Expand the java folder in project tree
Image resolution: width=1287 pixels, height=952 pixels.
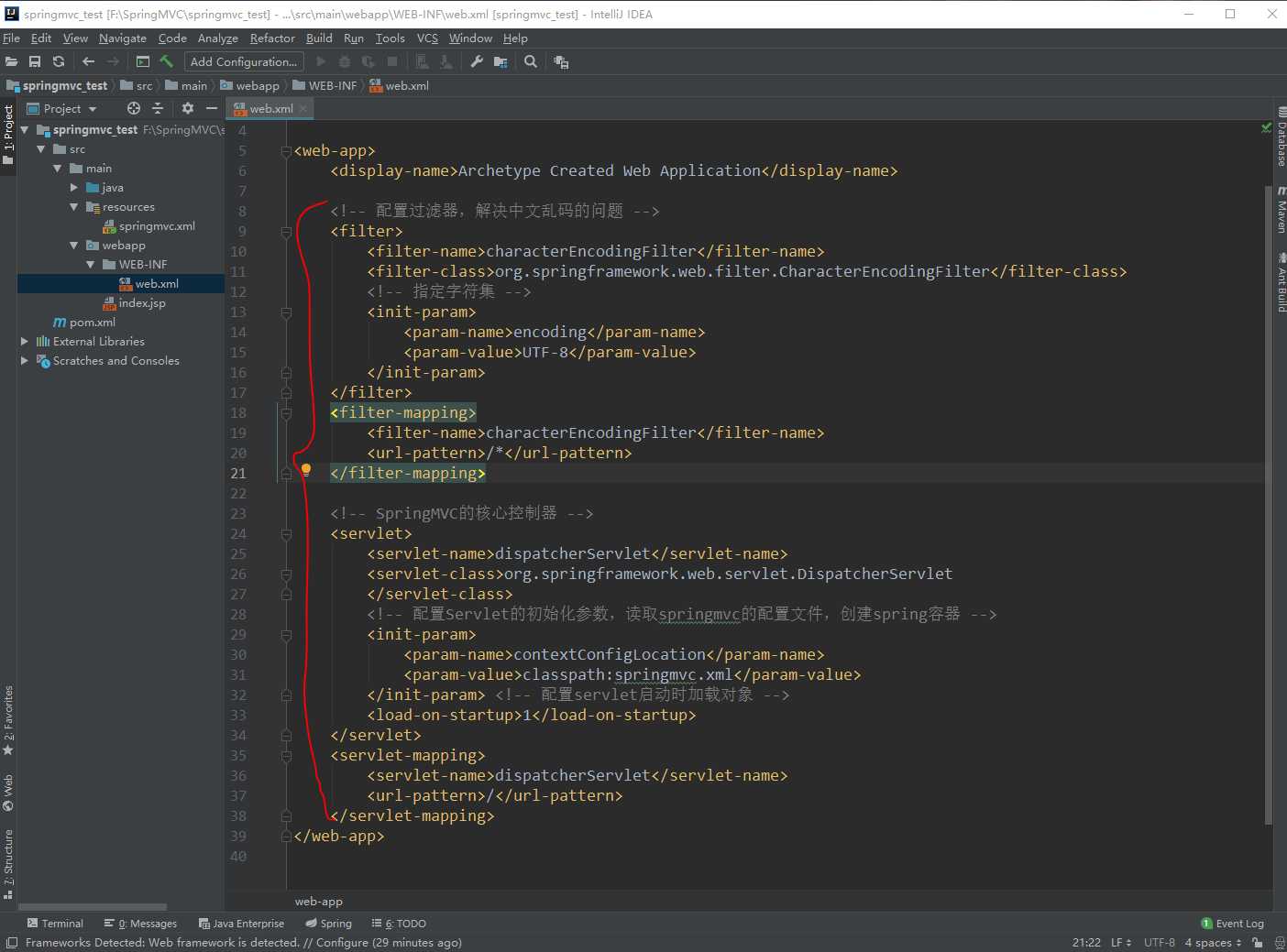(x=74, y=188)
